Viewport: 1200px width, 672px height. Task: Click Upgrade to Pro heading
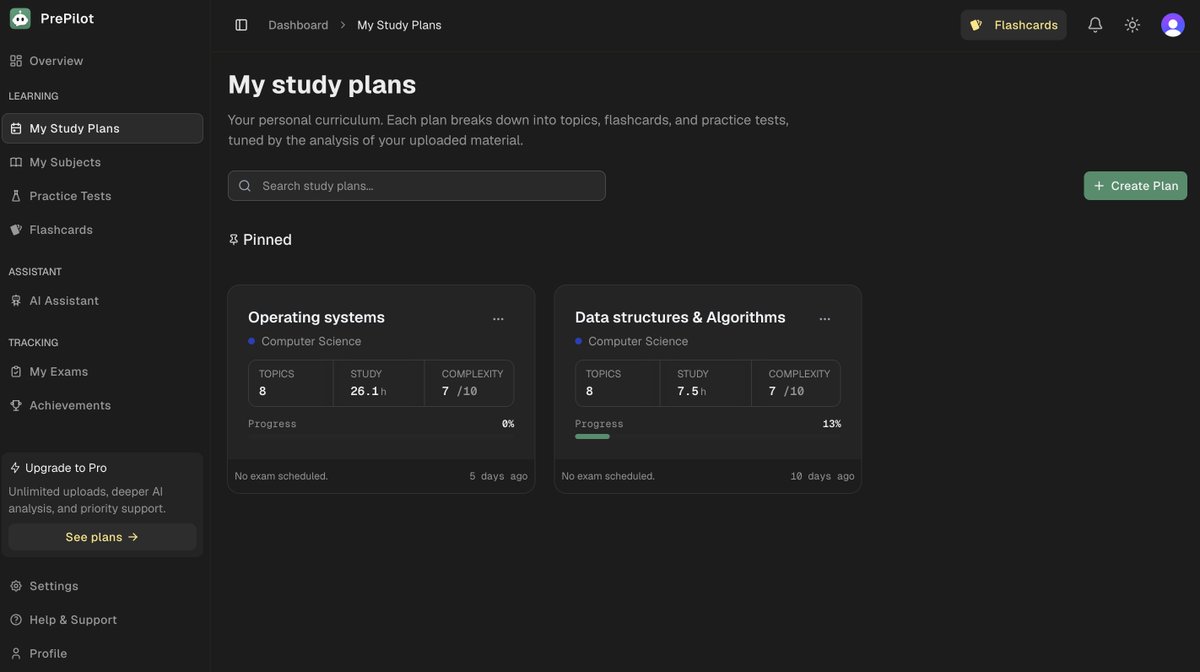pos(66,468)
